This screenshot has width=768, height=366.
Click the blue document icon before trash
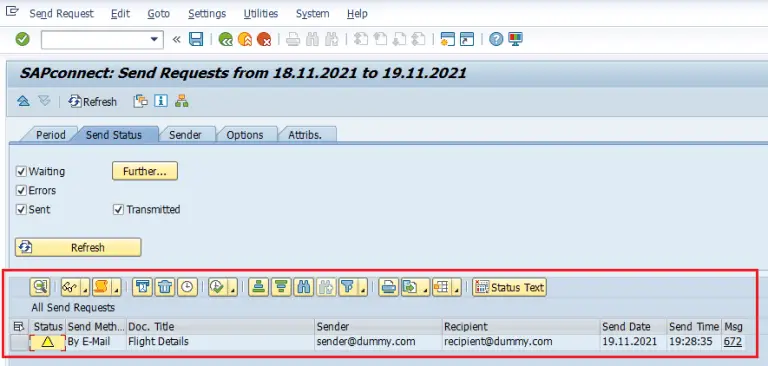[x=143, y=287]
